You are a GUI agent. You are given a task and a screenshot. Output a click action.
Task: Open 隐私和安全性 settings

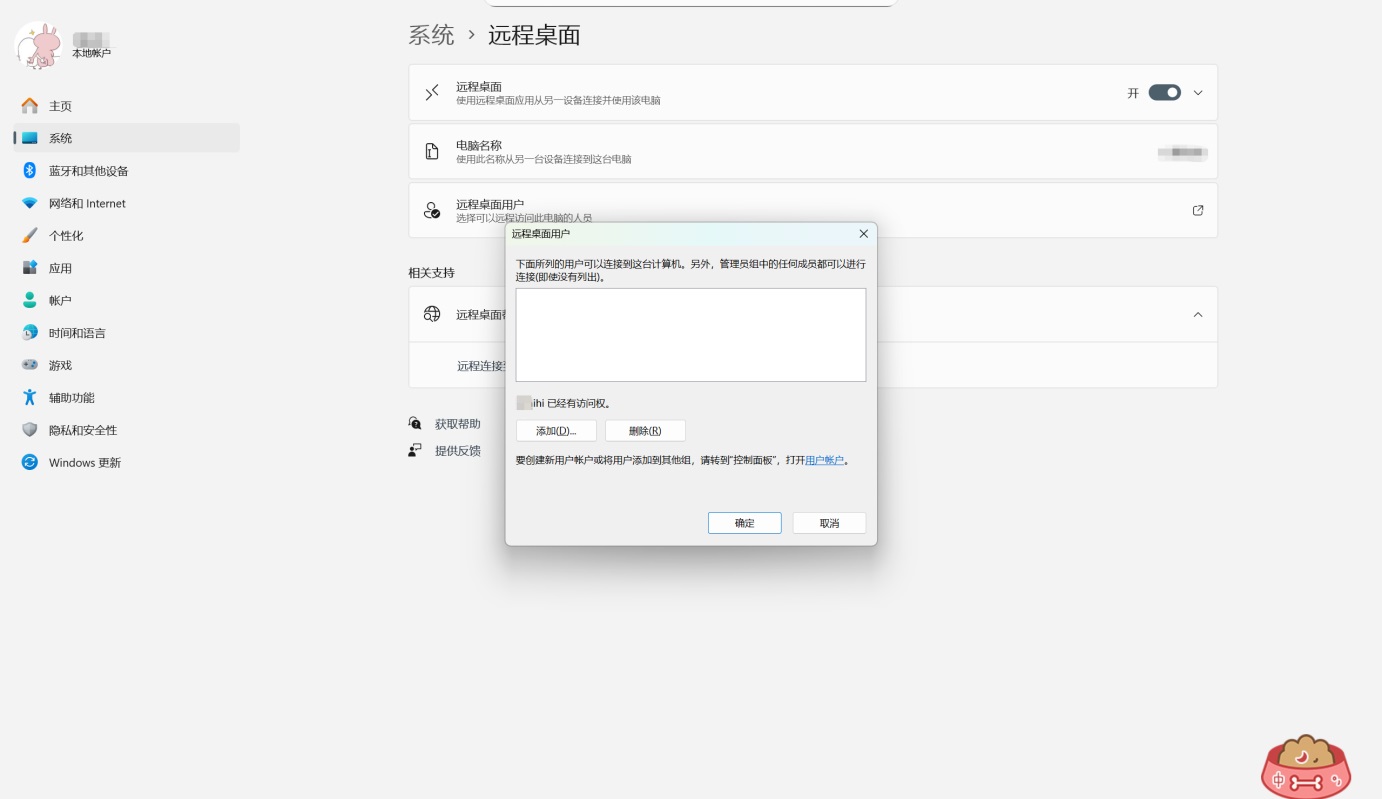point(82,429)
